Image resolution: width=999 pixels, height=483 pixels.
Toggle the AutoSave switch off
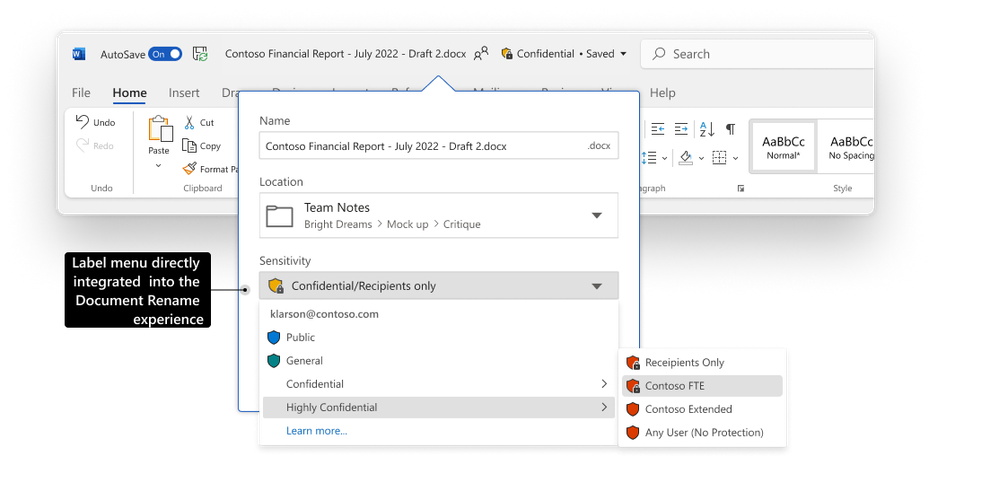(x=165, y=54)
